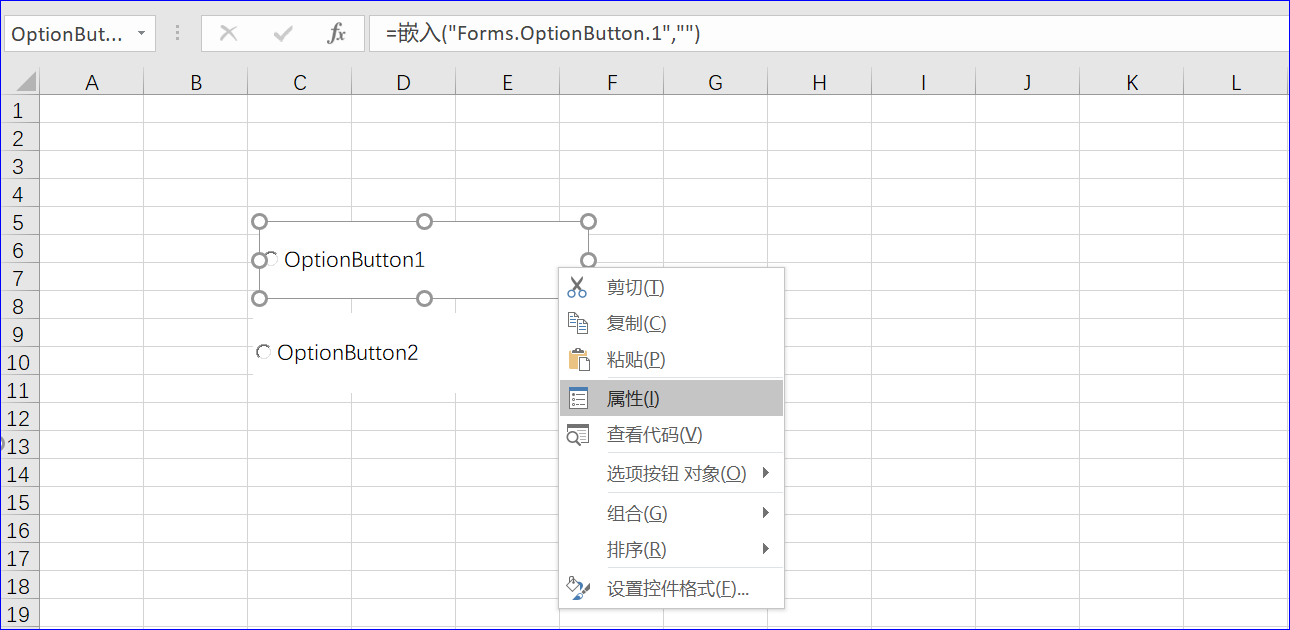The height and width of the screenshot is (630, 1290).
Task: Open the Name Box dropdown arrow
Action: [143, 32]
